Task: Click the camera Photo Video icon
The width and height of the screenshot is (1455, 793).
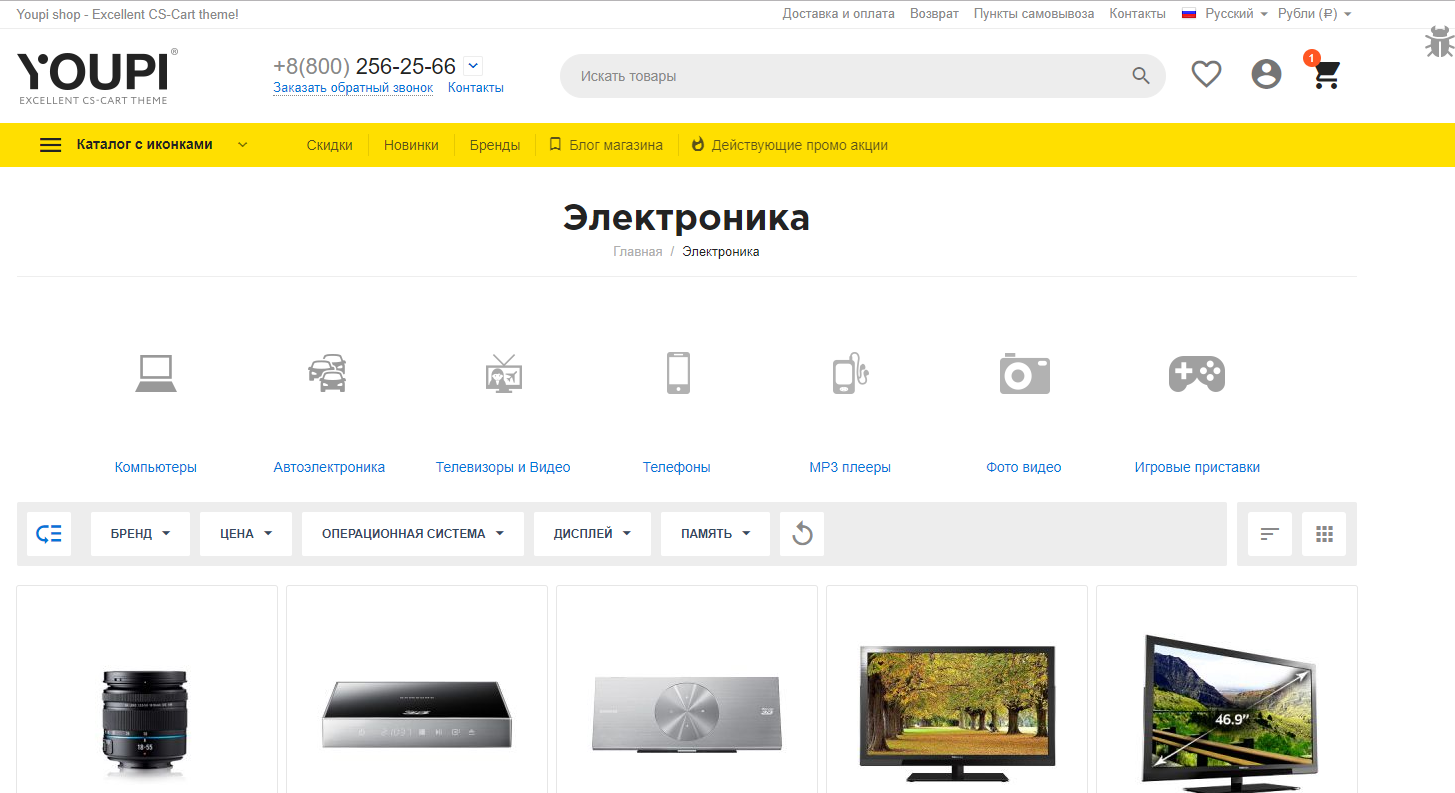Action: click(1024, 373)
